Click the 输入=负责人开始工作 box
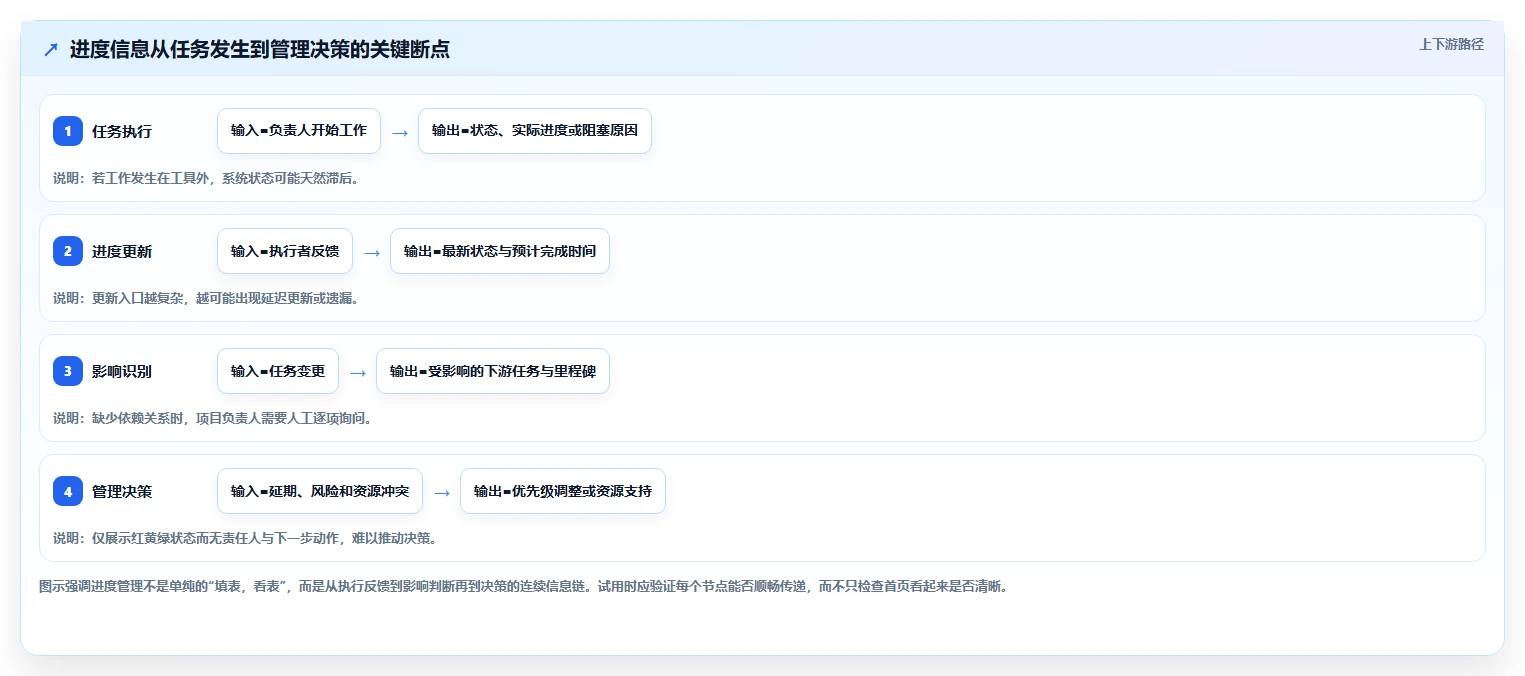Viewport: 1525px width, 676px height. [299, 131]
